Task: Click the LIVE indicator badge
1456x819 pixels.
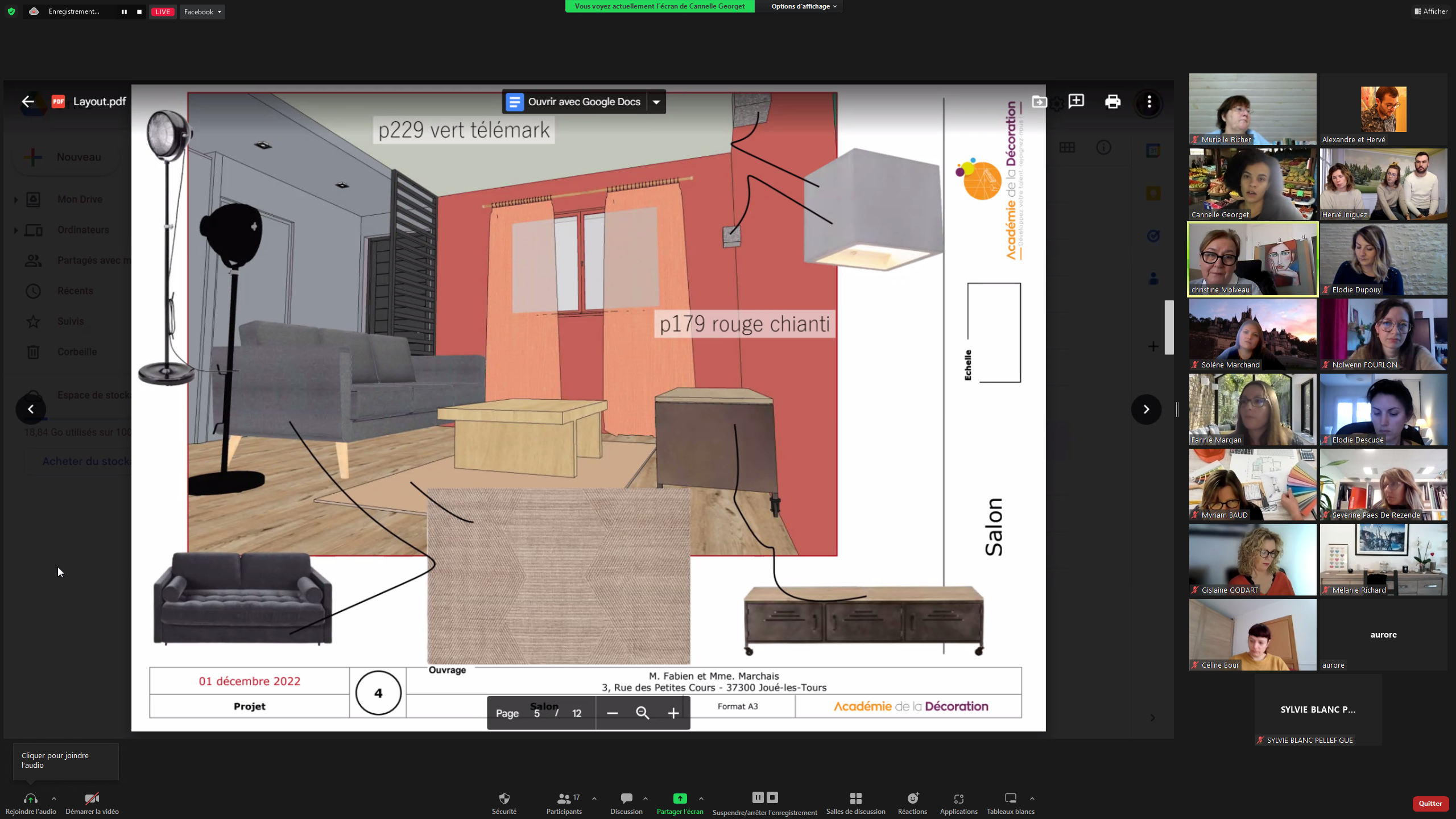Action: click(163, 11)
